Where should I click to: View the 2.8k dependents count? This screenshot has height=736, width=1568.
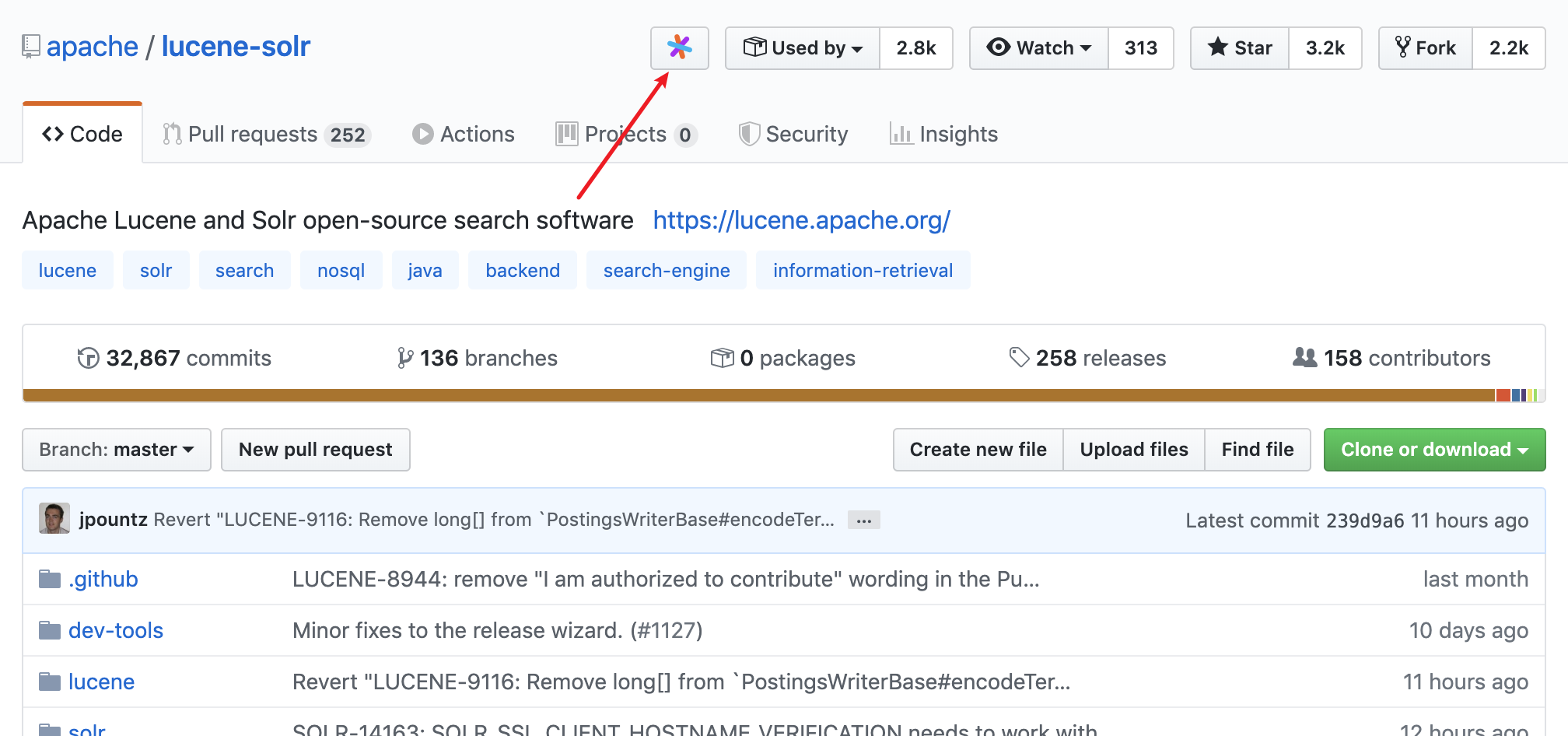pyautogui.click(x=916, y=47)
